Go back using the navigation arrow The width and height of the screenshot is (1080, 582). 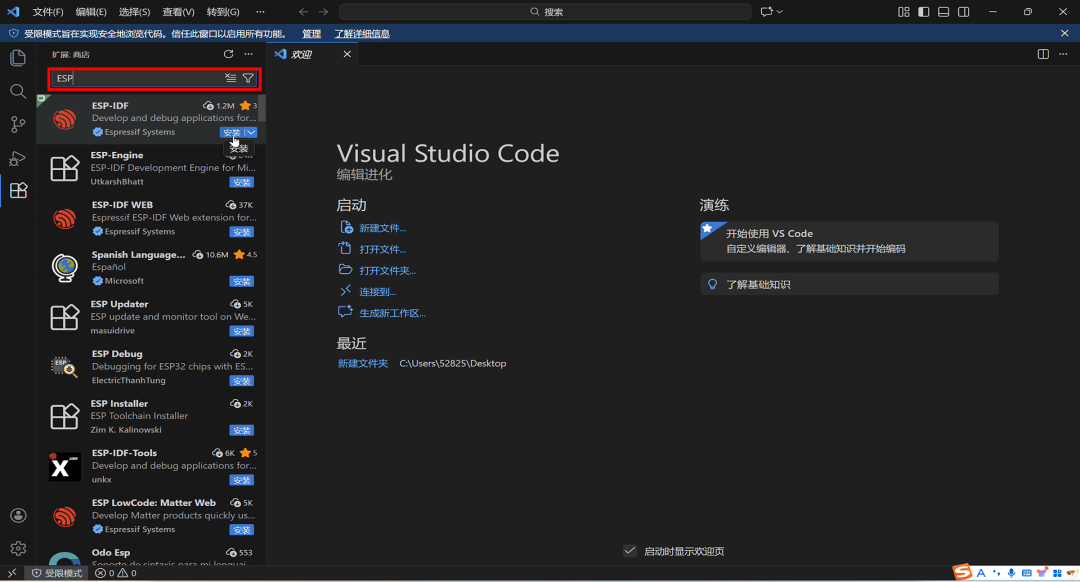(304, 12)
